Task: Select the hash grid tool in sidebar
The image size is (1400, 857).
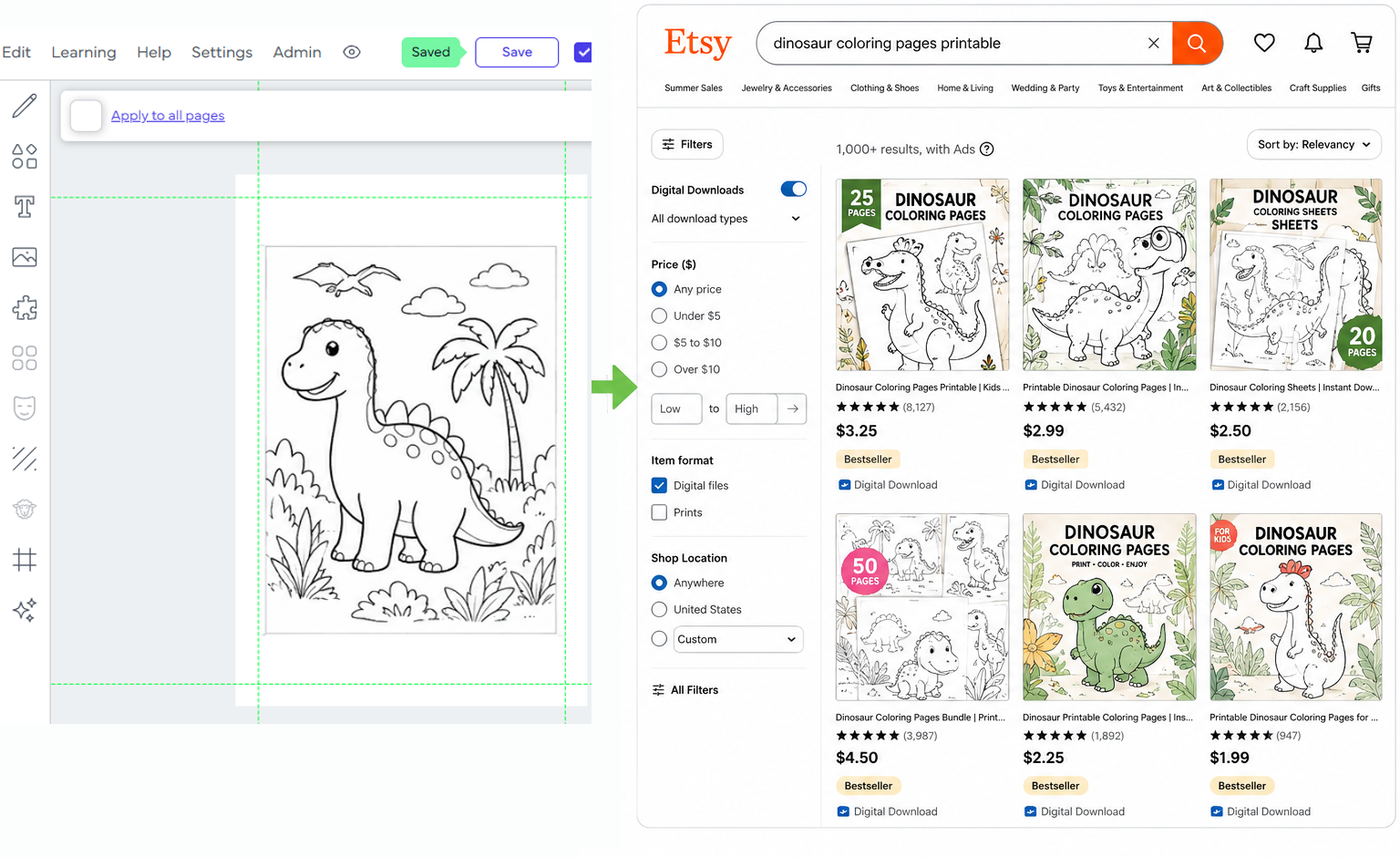Action: [25, 559]
